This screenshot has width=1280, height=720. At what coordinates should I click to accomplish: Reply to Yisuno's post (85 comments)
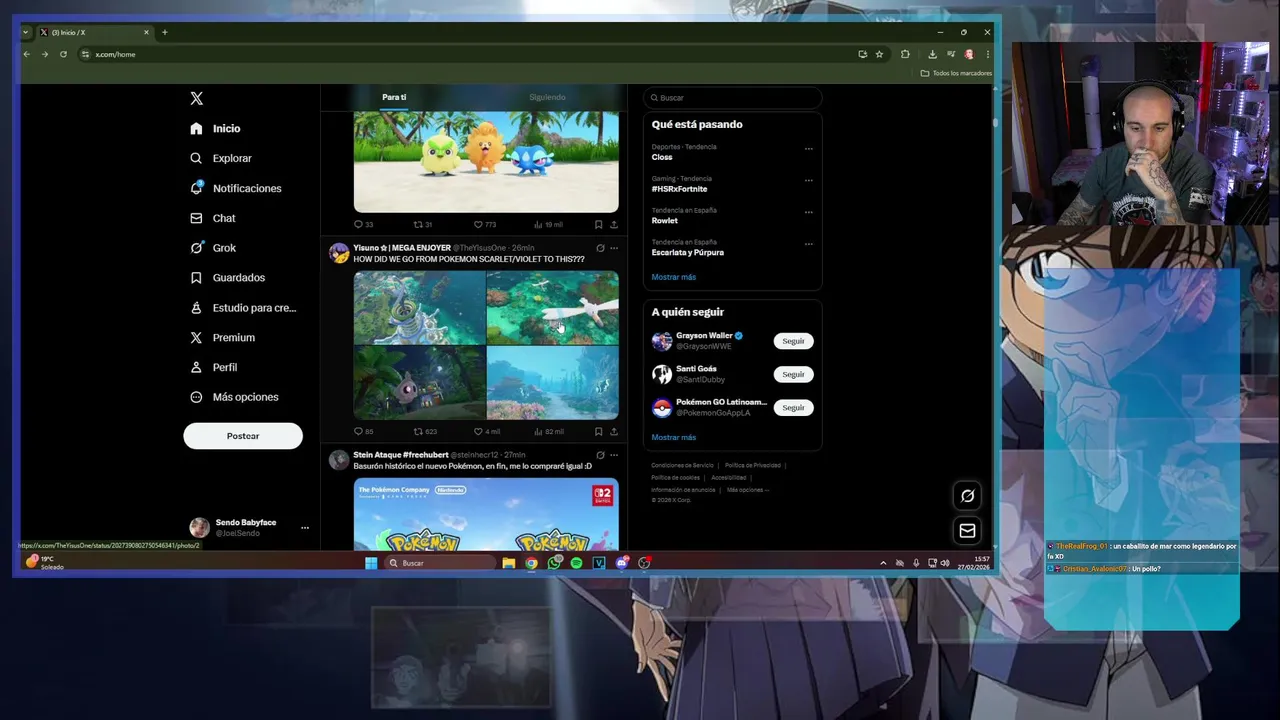[363, 432]
